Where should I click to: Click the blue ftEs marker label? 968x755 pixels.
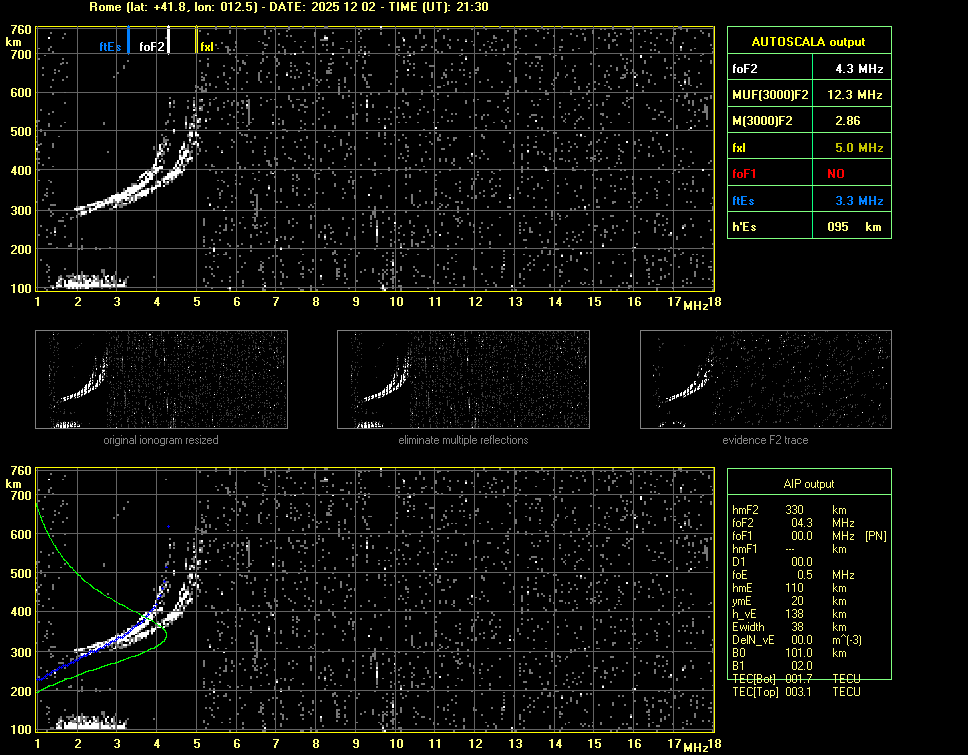tap(110, 47)
